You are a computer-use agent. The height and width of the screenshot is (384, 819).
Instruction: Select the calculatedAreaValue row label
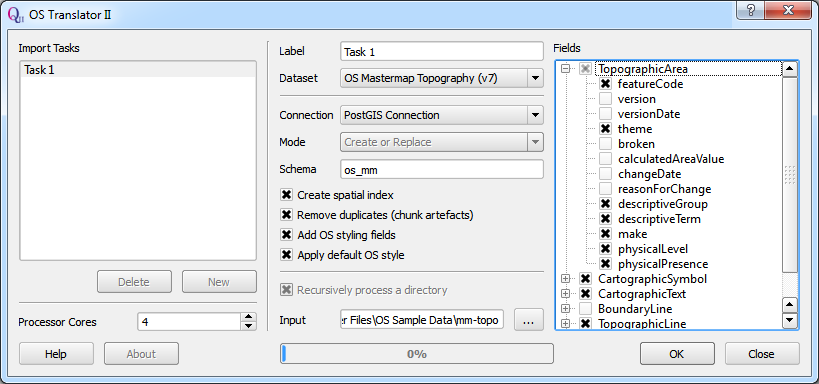(x=671, y=159)
